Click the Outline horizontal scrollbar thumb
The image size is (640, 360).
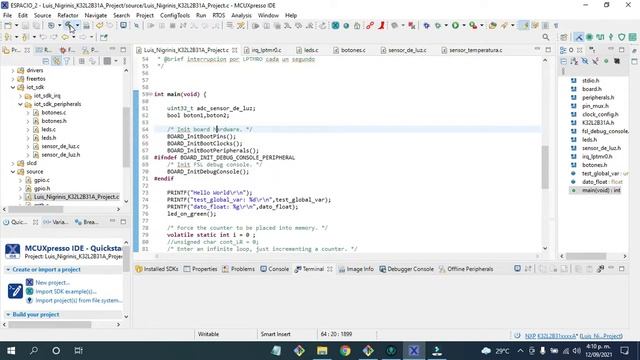(x=586, y=256)
